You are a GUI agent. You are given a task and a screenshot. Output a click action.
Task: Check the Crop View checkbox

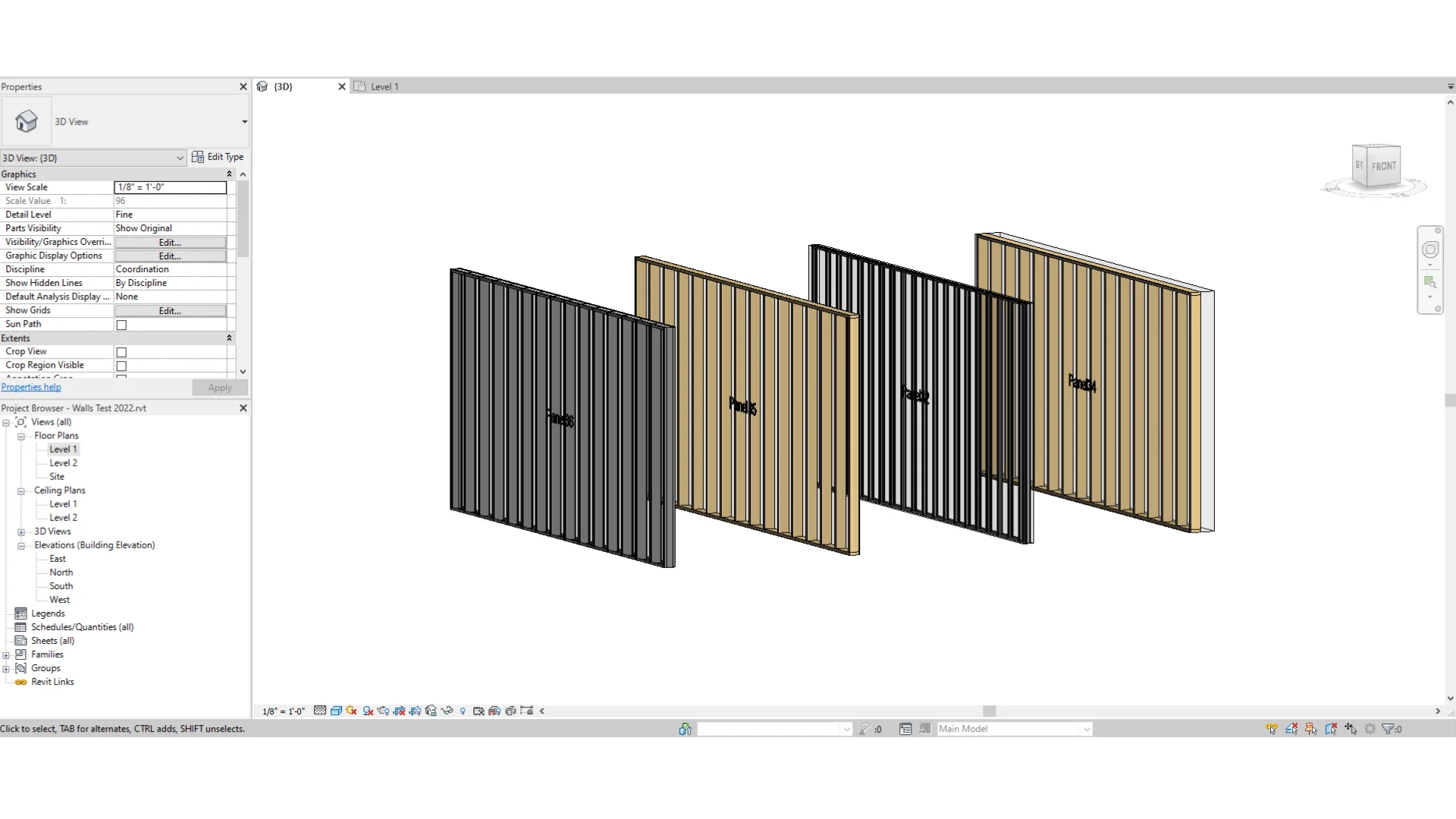(121, 352)
